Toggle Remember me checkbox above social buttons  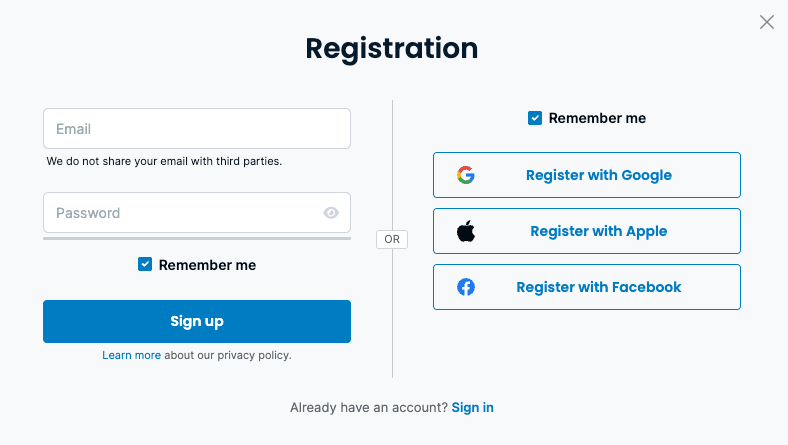point(535,118)
